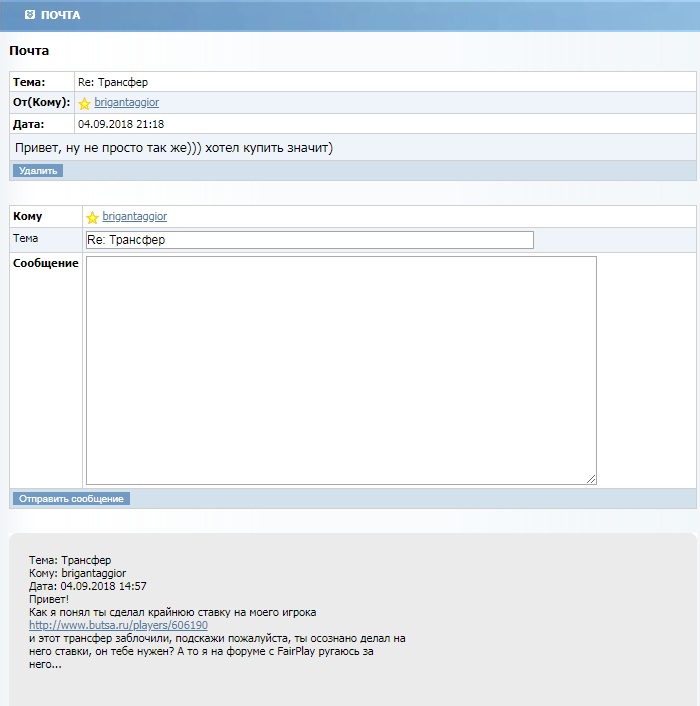Open recipient brigantaggior link in Кому row
The image size is (700, 706).
134,216
